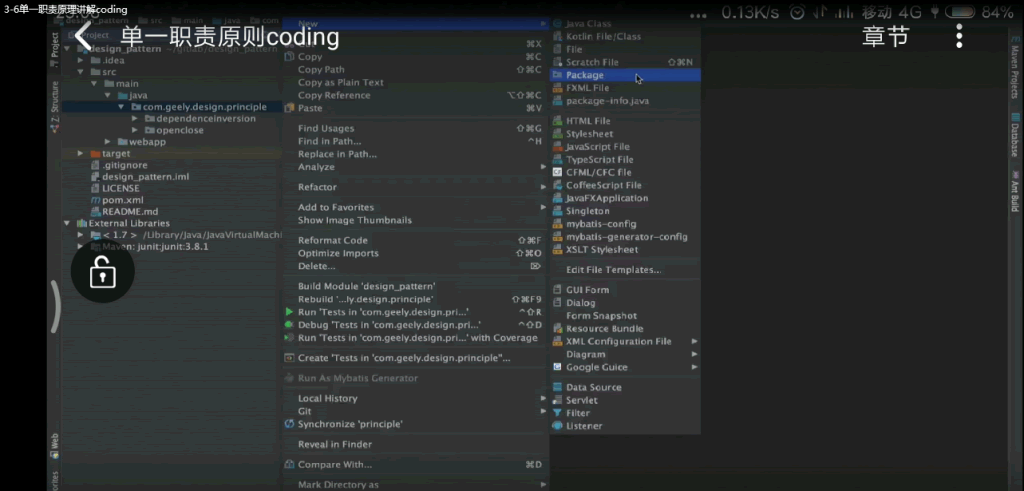Click the Filter funnel icon
The image size is (1024, 491).
click(x=557, y=413)
